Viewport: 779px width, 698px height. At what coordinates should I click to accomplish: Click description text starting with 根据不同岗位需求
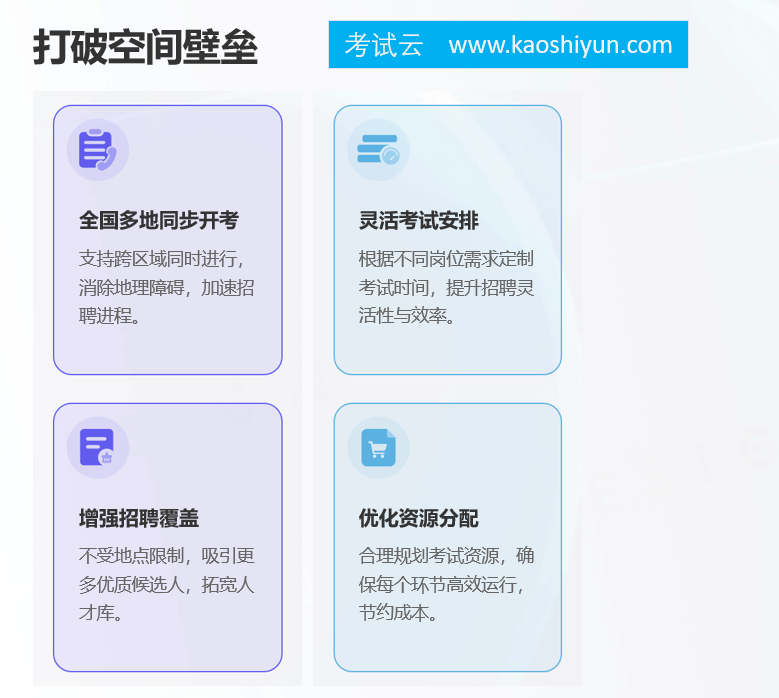[x=446, y=287]
